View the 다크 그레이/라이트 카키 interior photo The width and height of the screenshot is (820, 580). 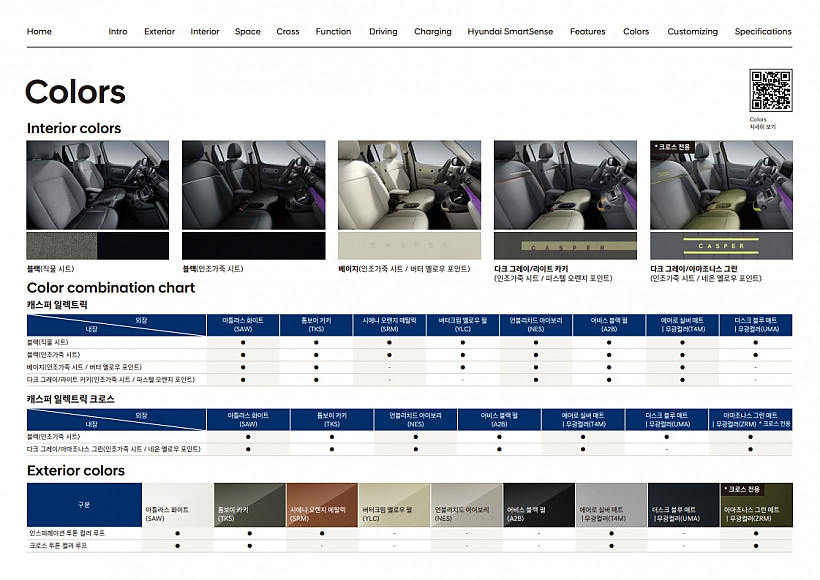[565, 185]
